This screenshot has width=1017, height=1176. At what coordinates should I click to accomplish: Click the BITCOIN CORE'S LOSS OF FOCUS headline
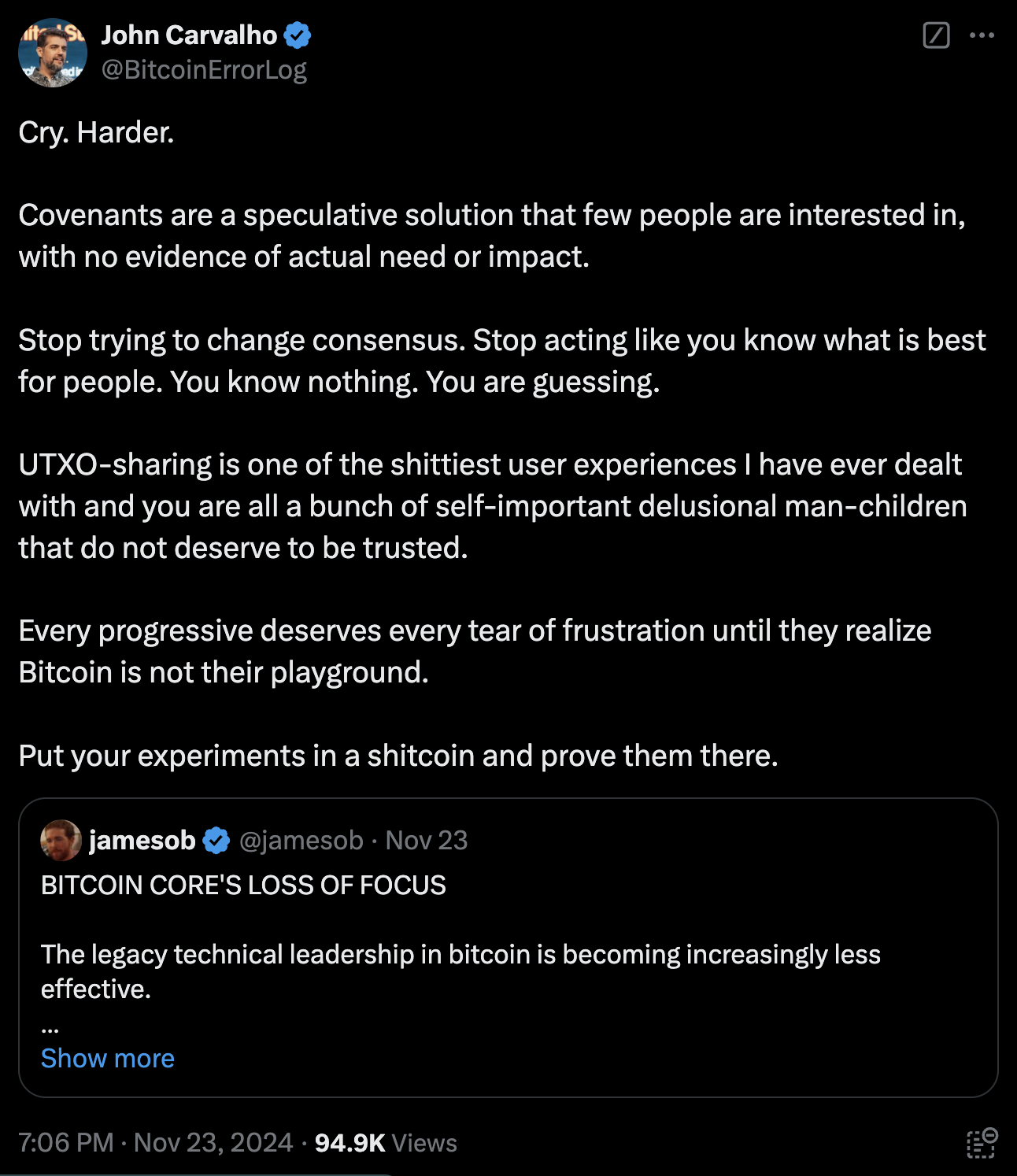[x=243, y=886]
